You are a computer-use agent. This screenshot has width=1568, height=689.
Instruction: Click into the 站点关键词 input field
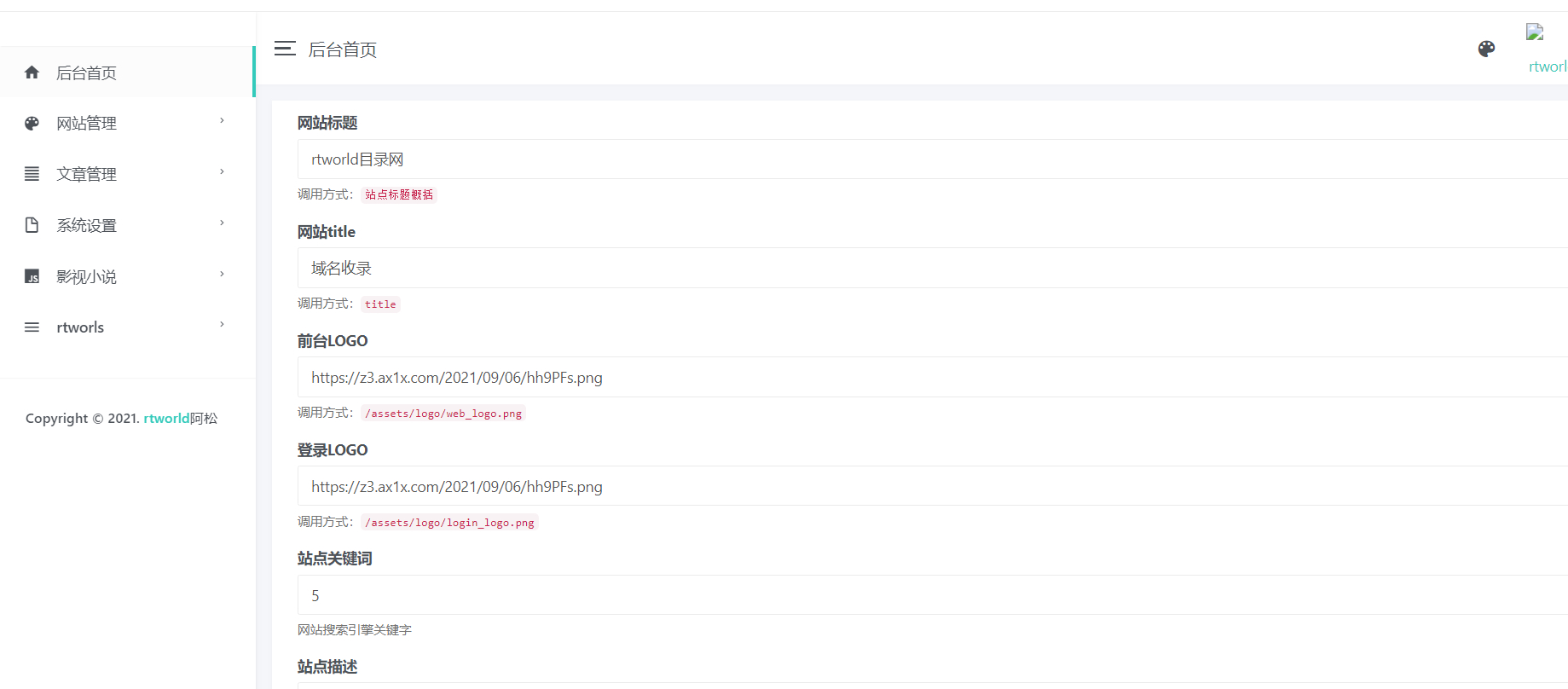pyautogui.click(x=932, y=595)
